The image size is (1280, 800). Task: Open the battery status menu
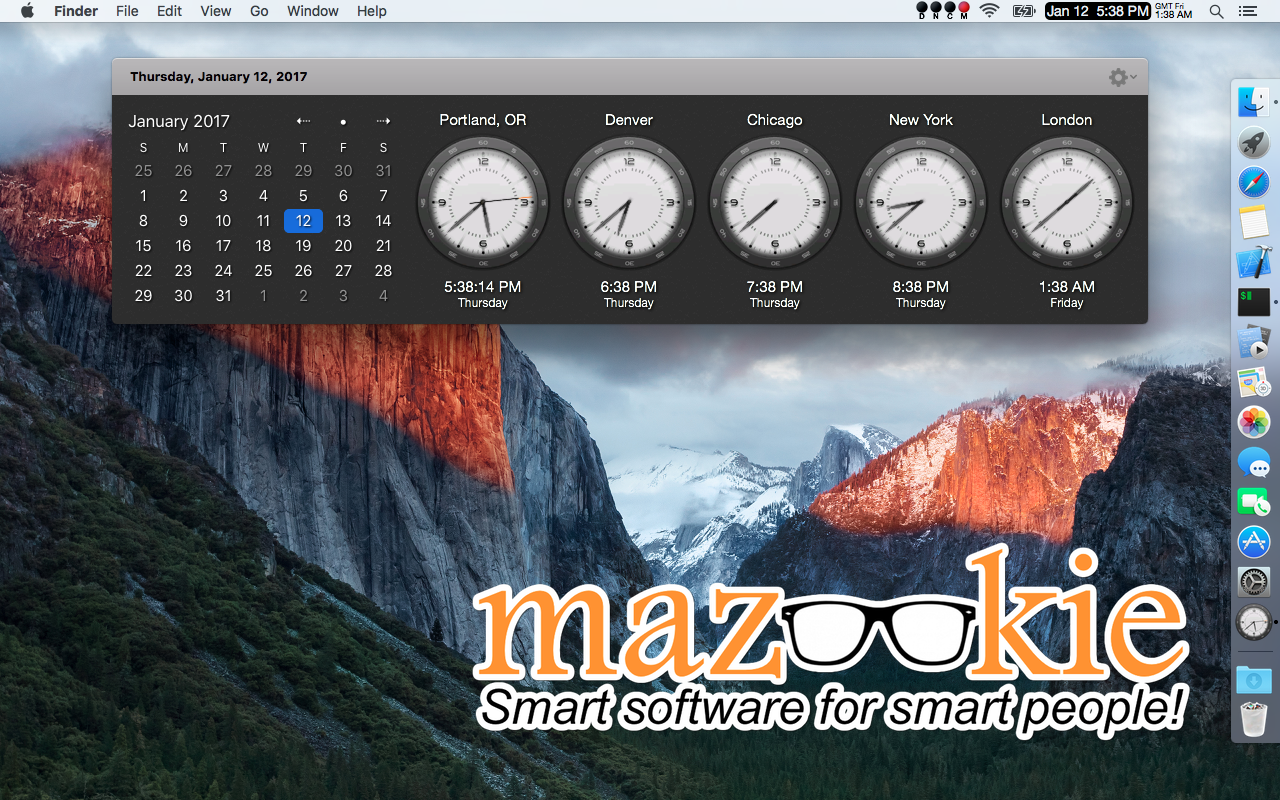coord(1023,11)
